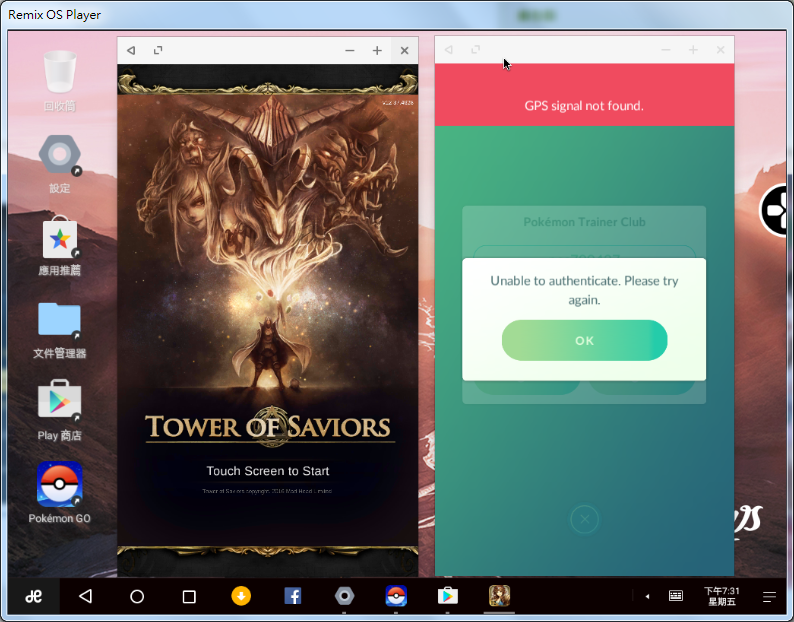Switch to Tower of Saviors taskbar icon
Screen dimensions: 794x622
(x=499, y=596)
